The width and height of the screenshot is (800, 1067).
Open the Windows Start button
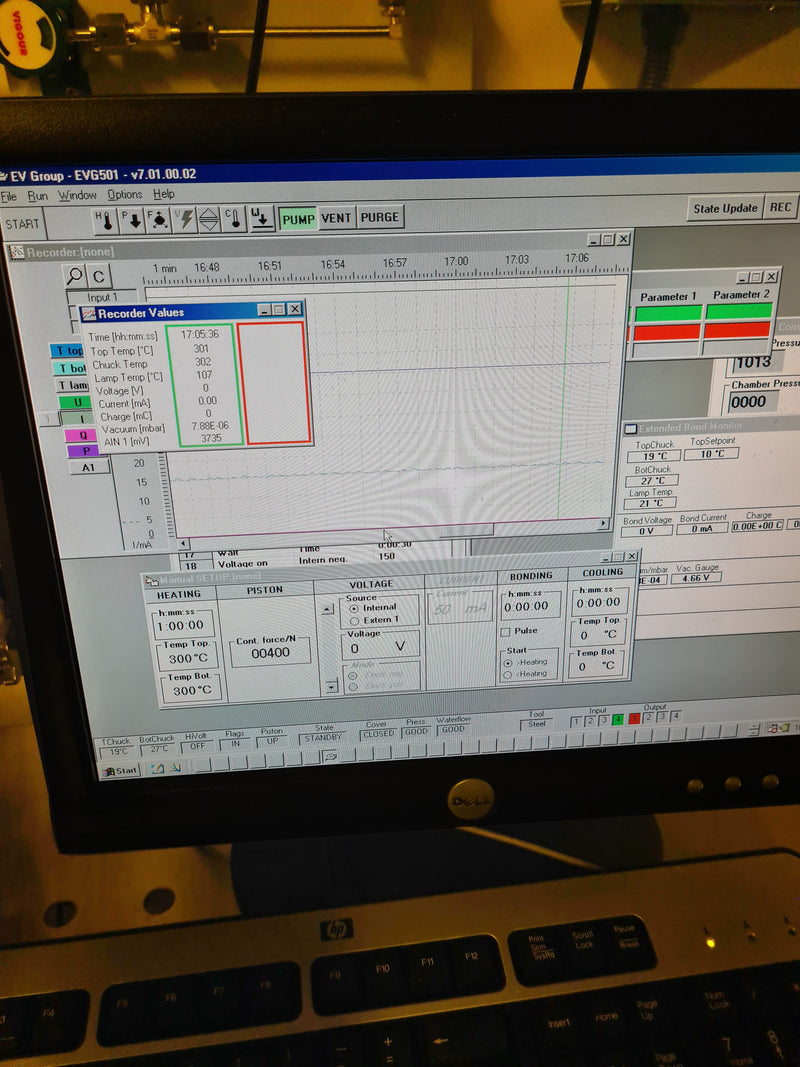[x=120, y=771]
